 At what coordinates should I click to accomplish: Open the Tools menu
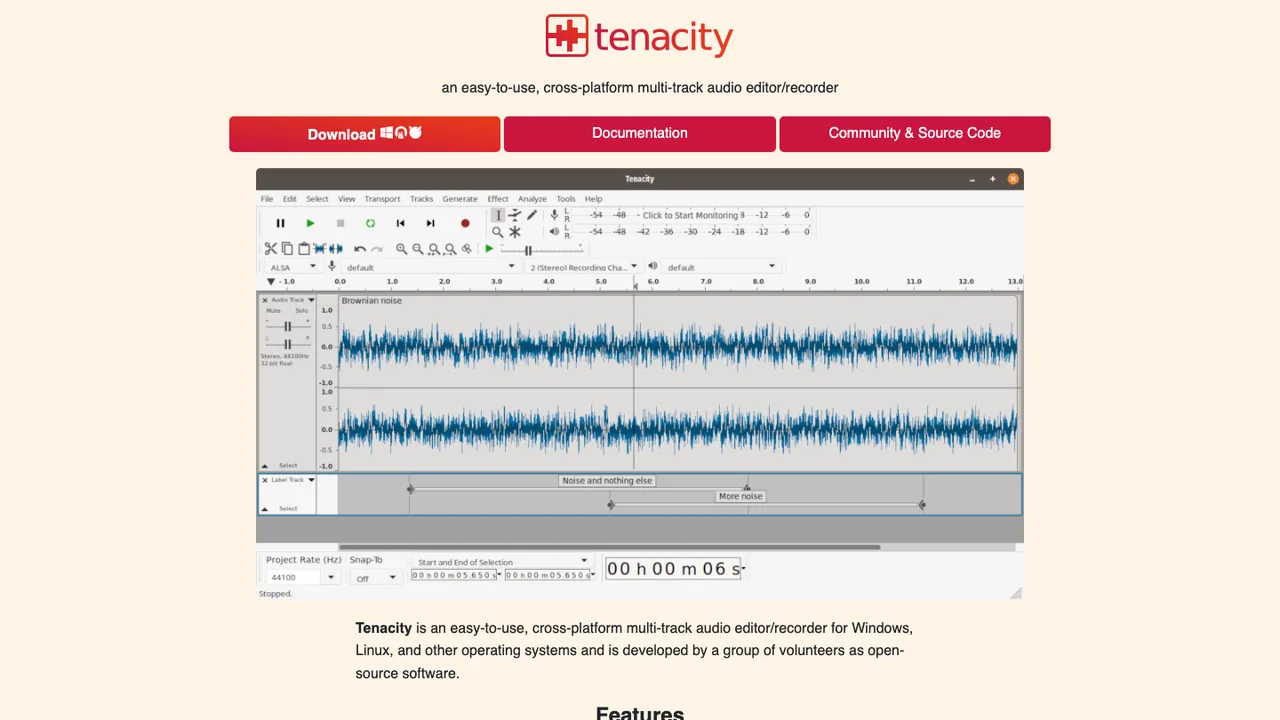(566, 199)
